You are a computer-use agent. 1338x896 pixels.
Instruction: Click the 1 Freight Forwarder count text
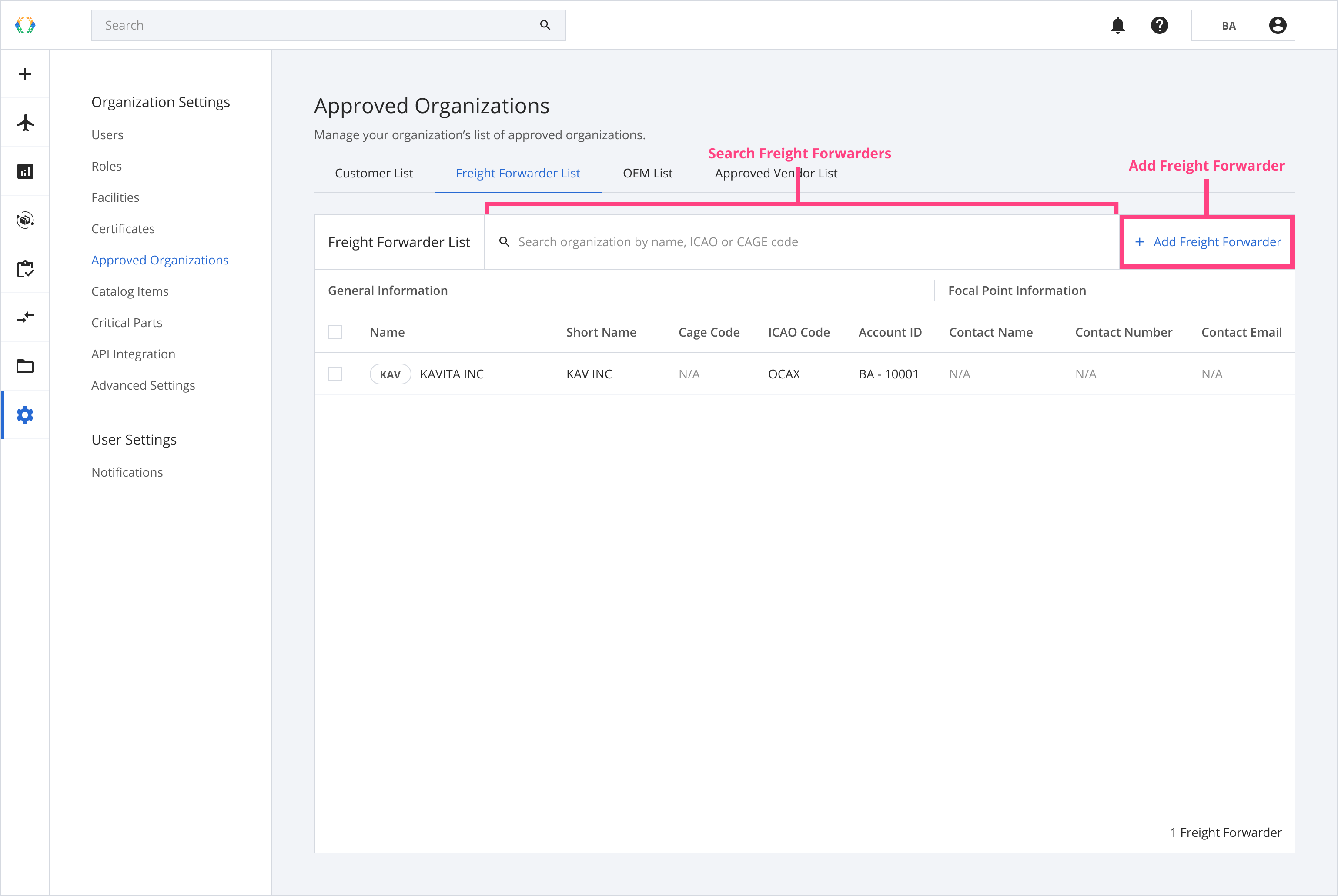click(x=1225, y=832)
